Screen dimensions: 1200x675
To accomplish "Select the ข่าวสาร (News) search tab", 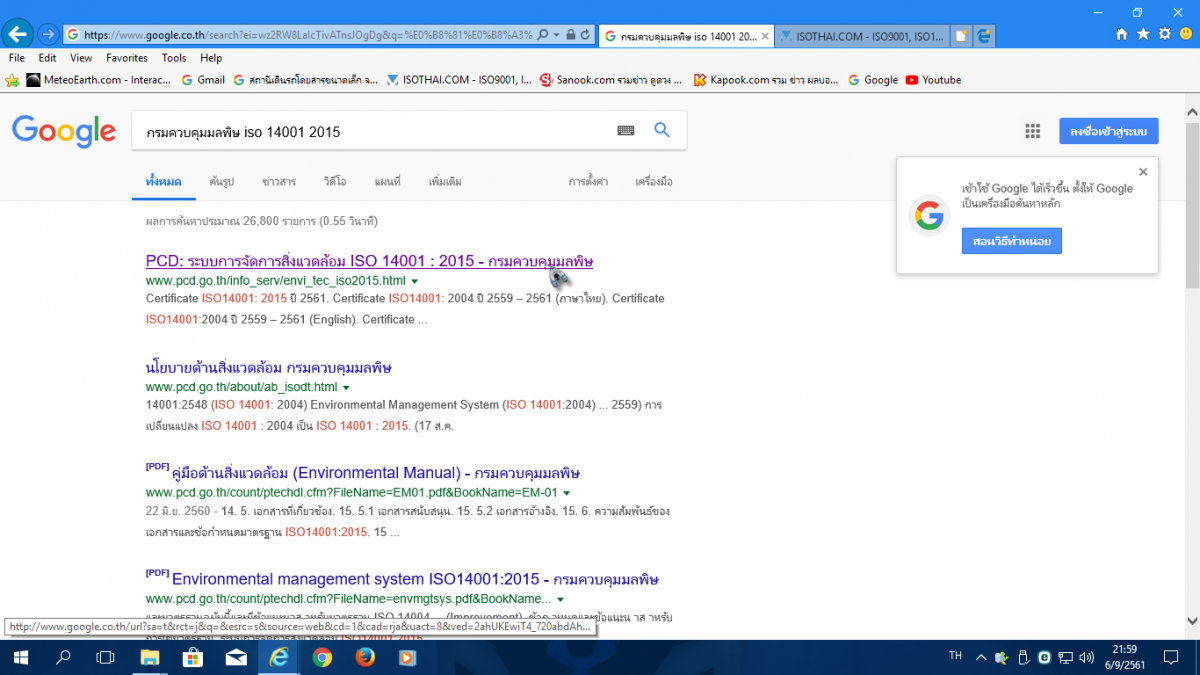I will pyautogui.click(x=279, y=182).
